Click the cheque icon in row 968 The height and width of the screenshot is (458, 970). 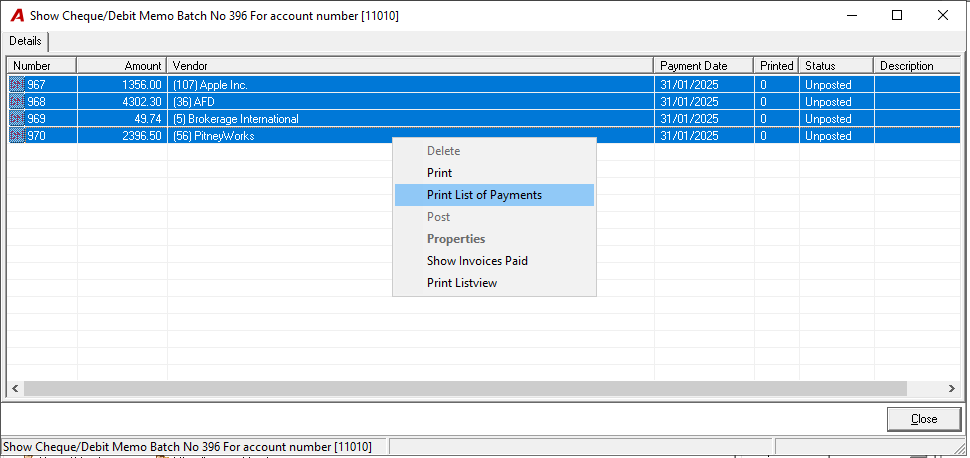(x=17, y=102)
